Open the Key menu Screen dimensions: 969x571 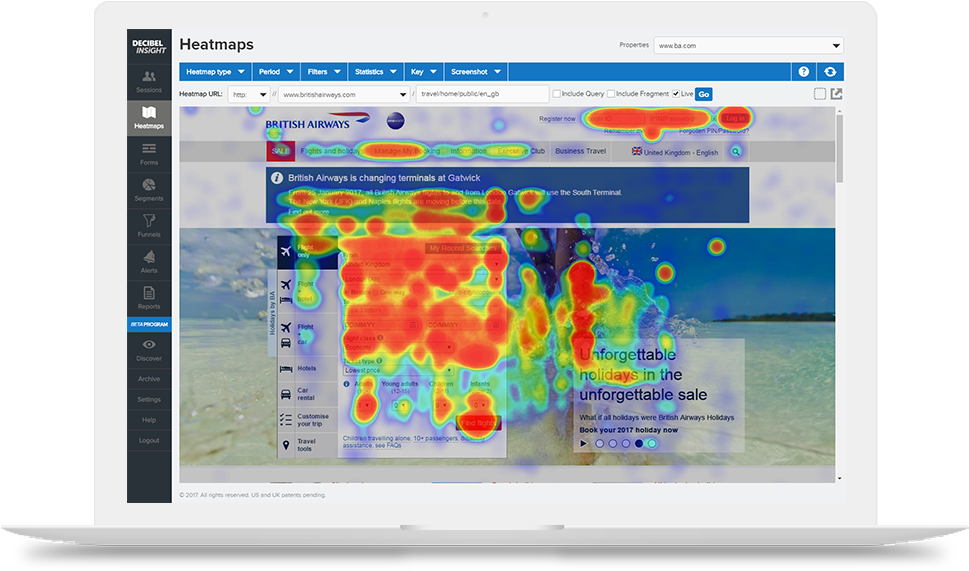(424, 72)
